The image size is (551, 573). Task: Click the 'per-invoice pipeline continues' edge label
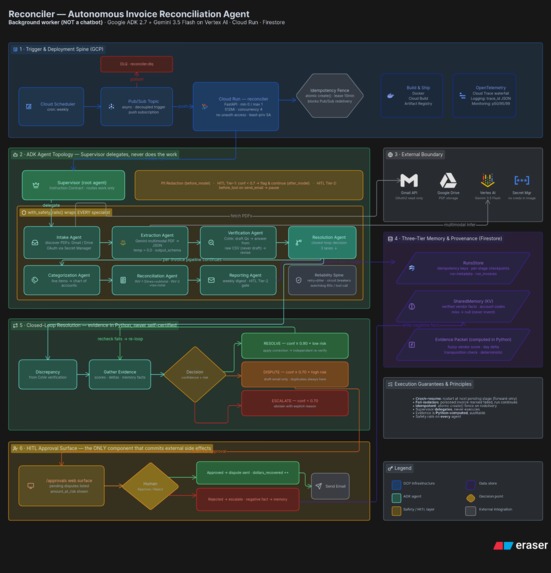coord(192,259)
